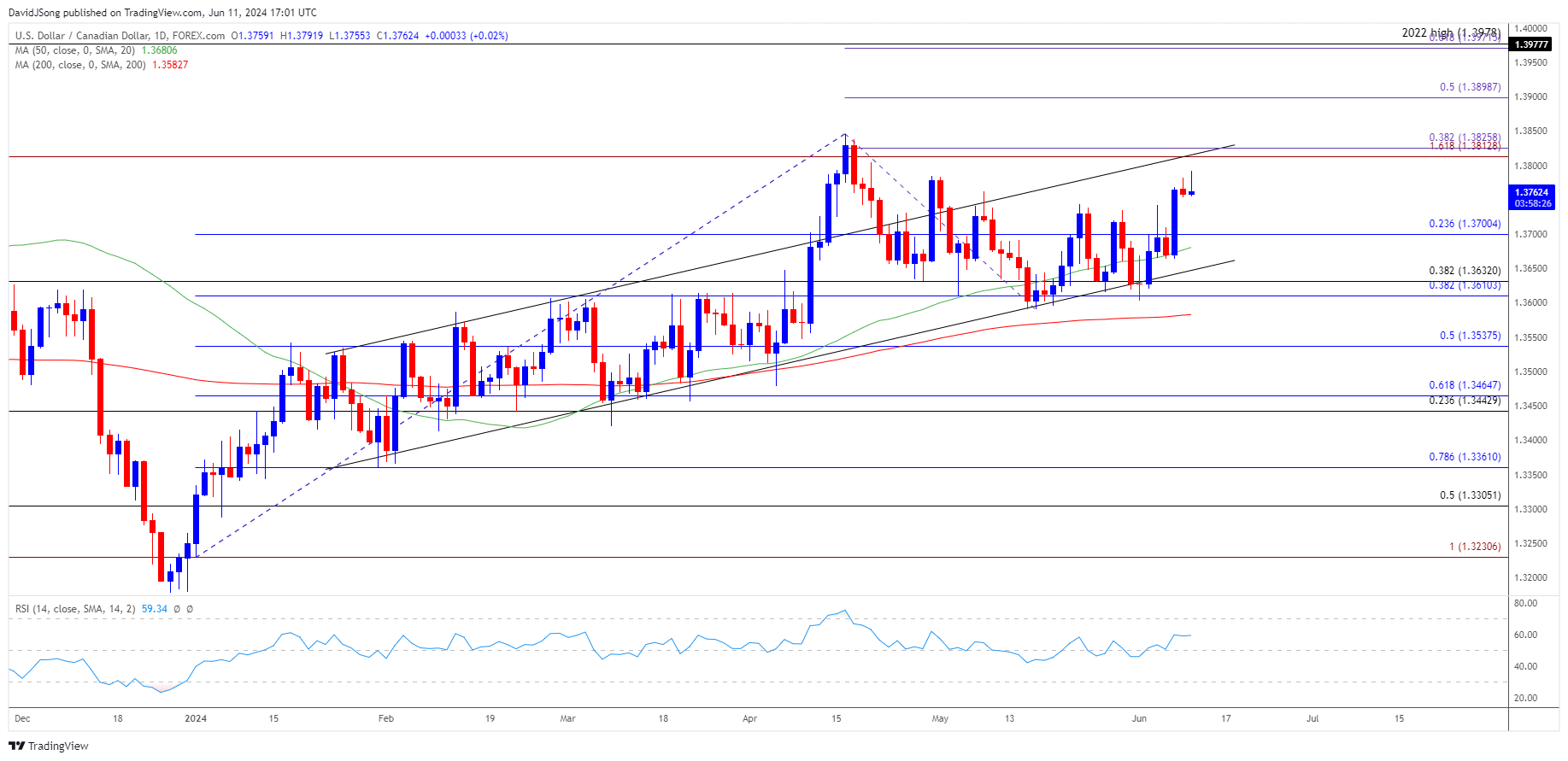The image size is (1568, 761).
Task: Click the 0.382 (1.38258) Fibonacci label
Action: pos(1465,138)
